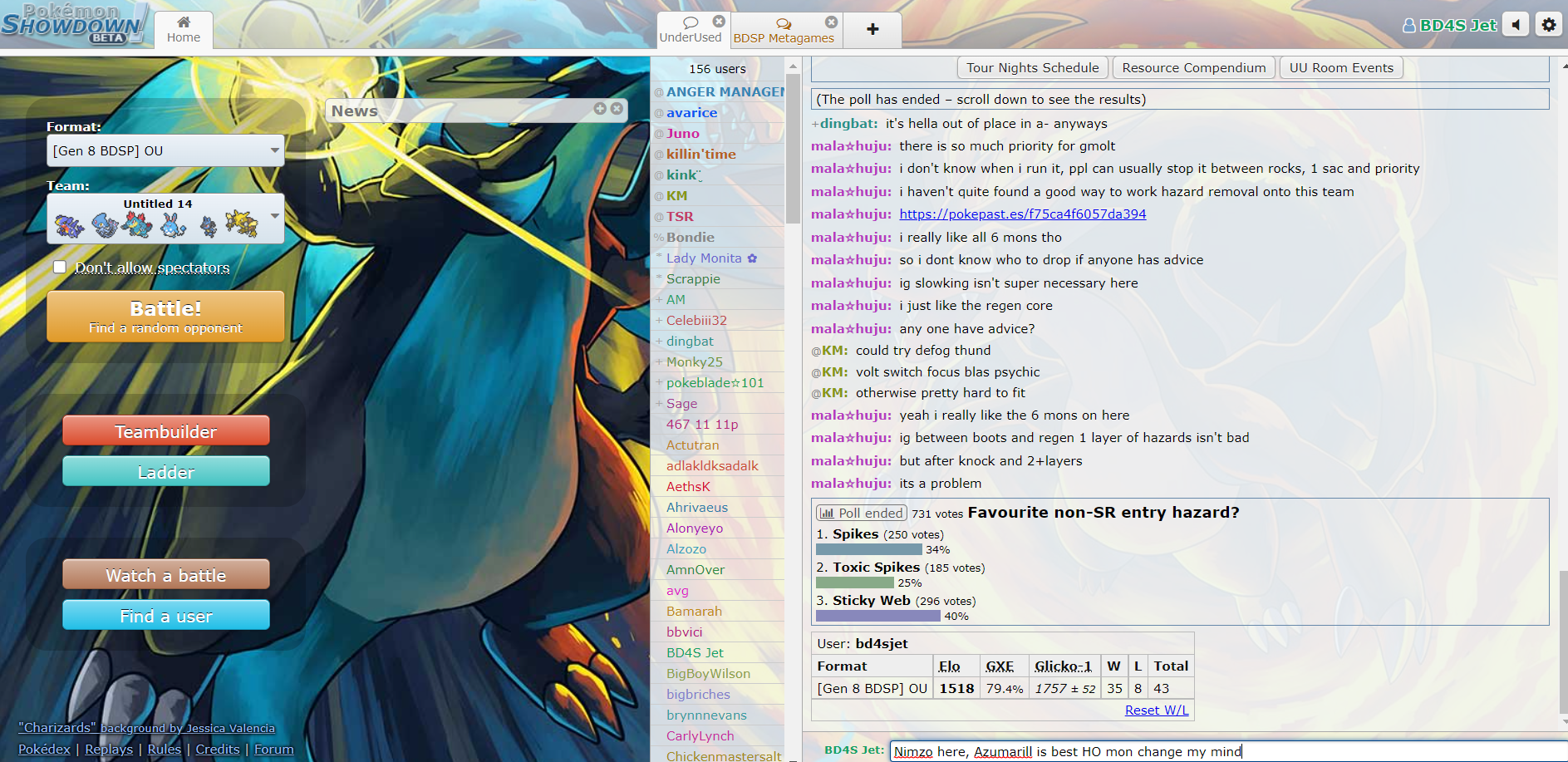The height and width of the screenshot is (762, 1568).
Task: Open the Home tab
Action: (184, 30)
